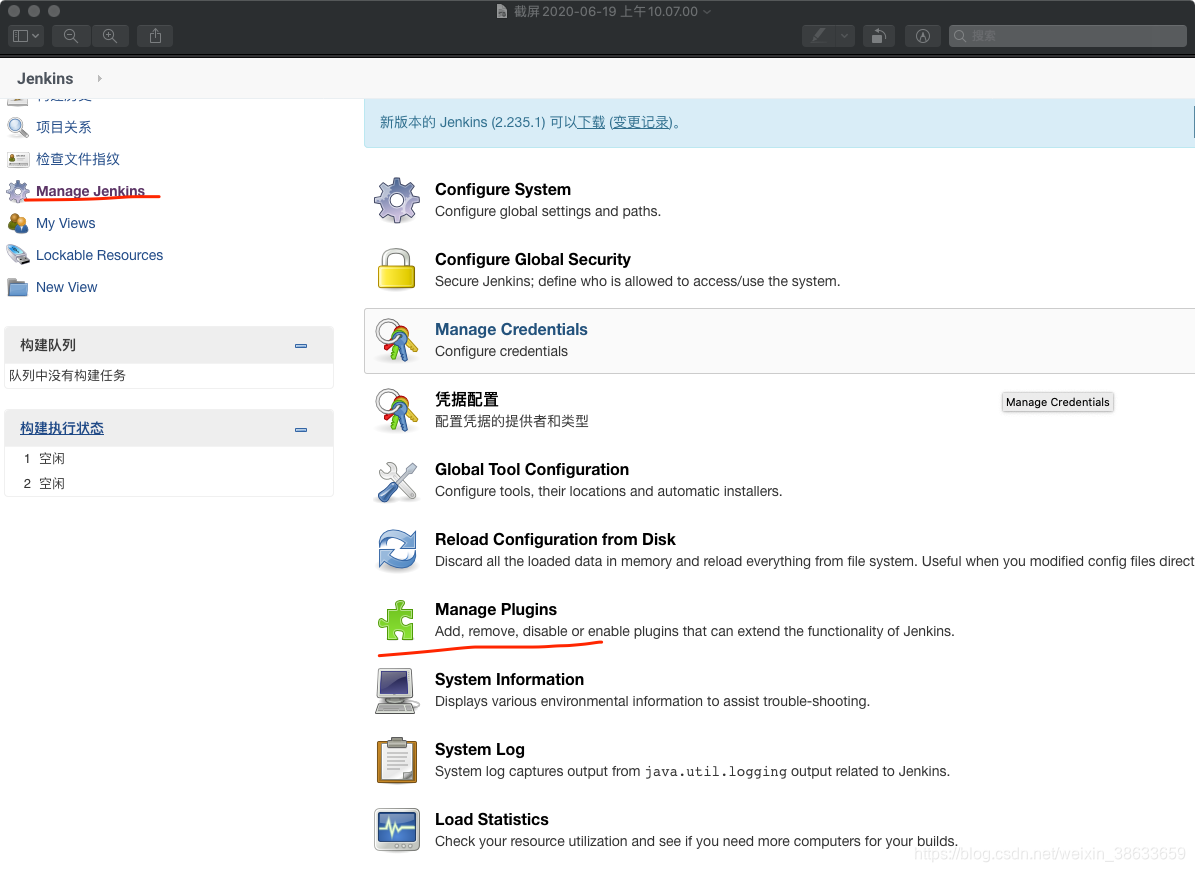The image size is (1195, 872).
Task: Click the System Log clipboard icon
Action: 396,760
